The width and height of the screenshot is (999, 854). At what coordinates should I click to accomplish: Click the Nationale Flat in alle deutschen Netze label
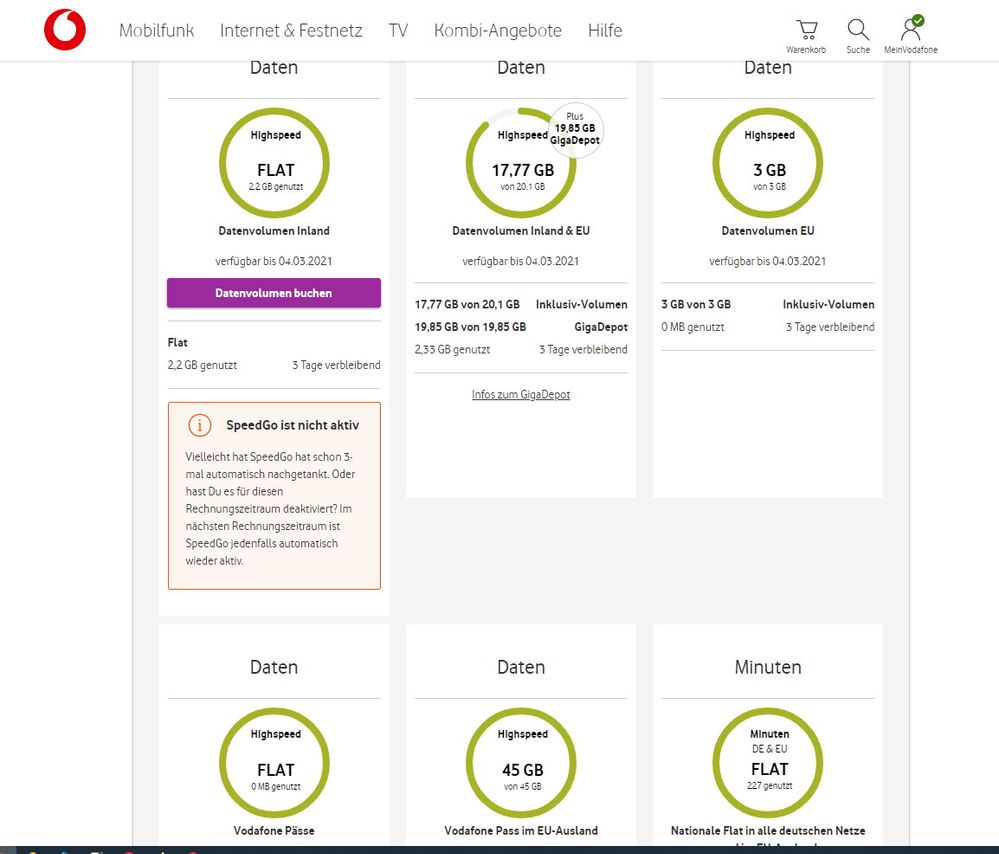pos(768,830)
